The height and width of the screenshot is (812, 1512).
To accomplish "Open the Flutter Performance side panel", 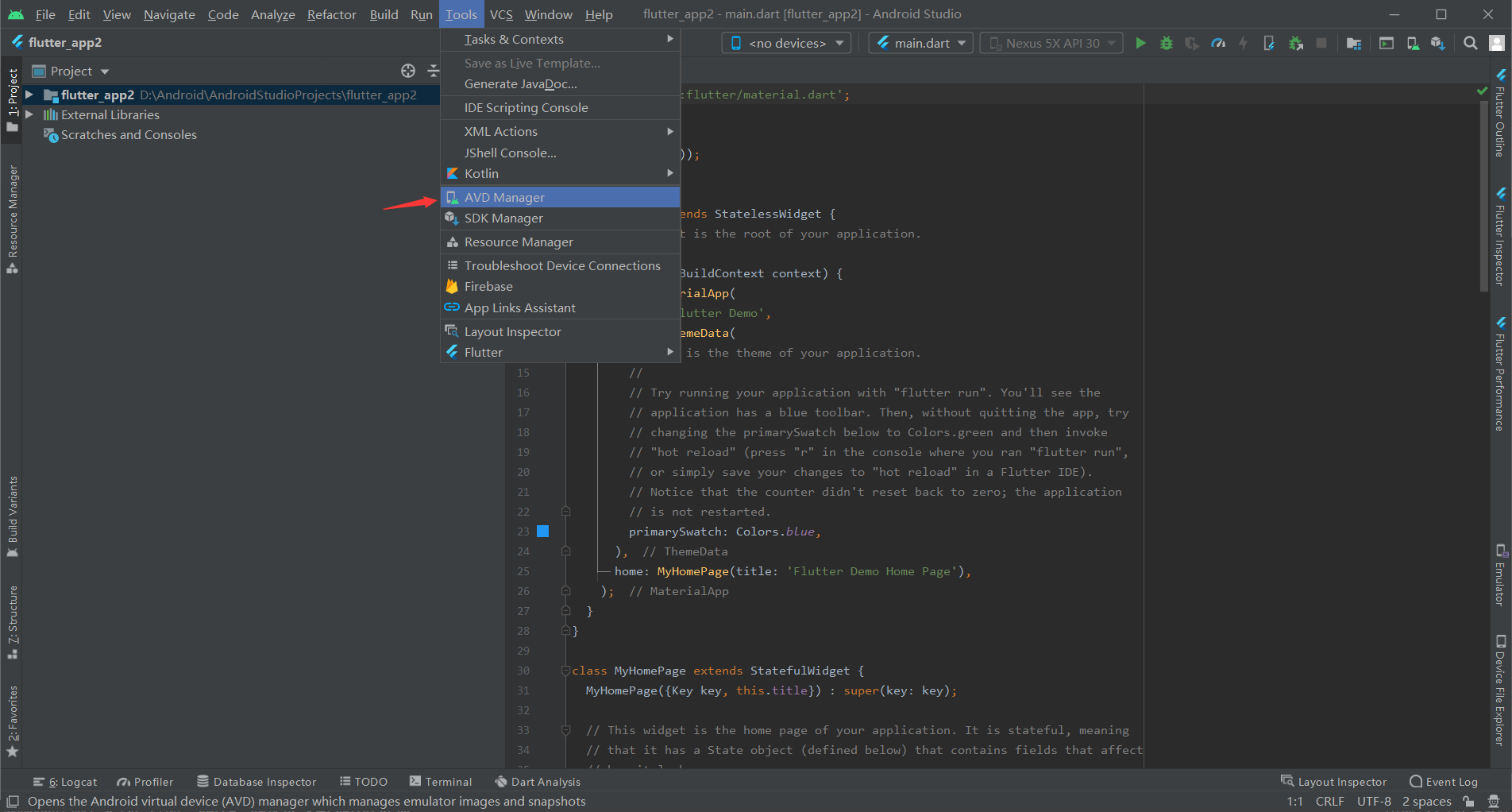I will click(1500, 374).
